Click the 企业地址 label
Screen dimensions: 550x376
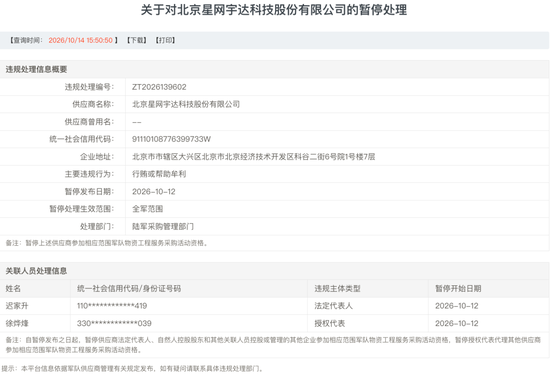click(97, 157)
